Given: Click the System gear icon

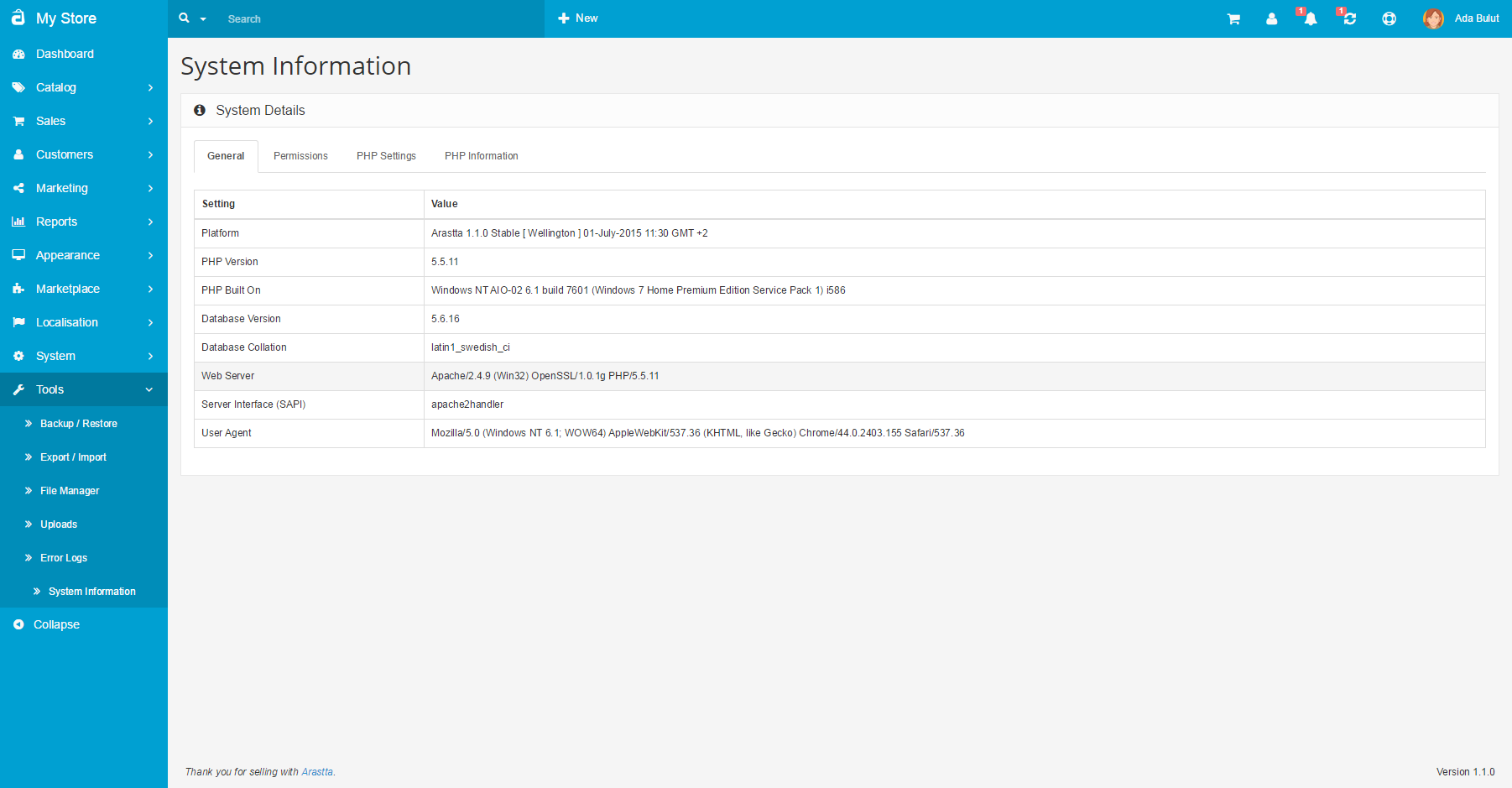Looking at the screenshot, I should [x=18, y=356].
